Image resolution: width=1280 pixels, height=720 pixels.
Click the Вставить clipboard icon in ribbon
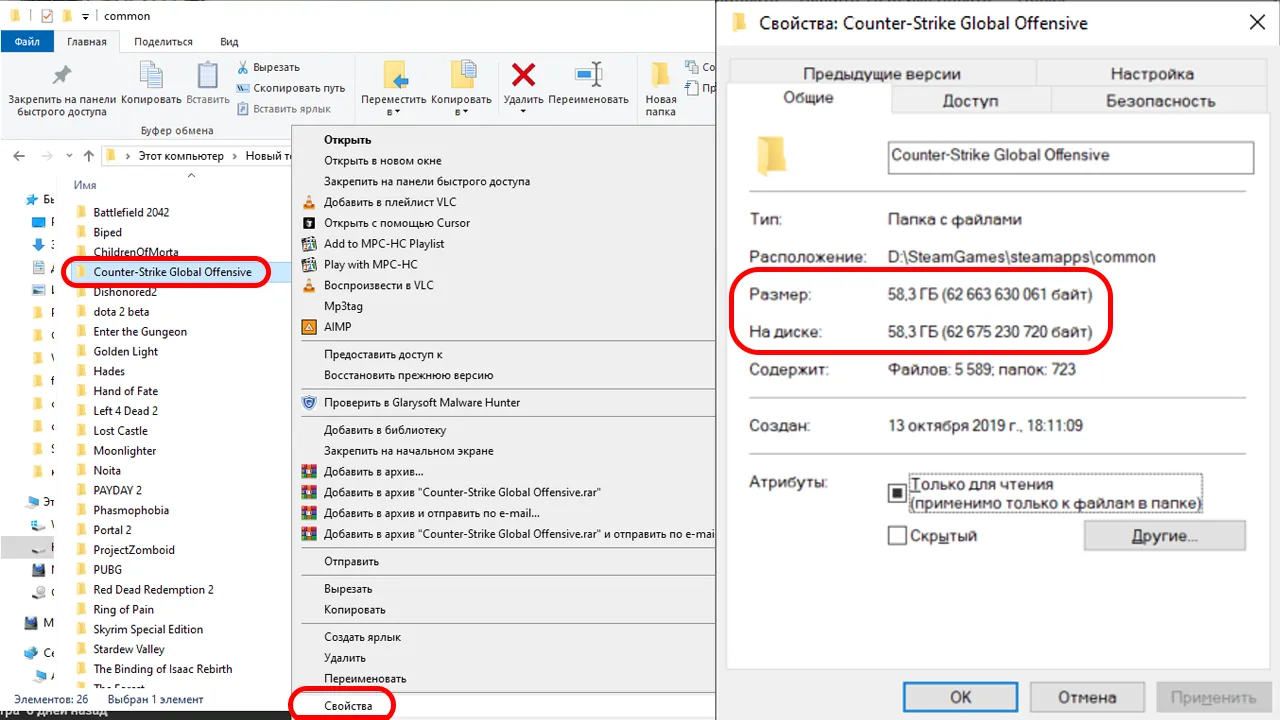pos(208,75)
